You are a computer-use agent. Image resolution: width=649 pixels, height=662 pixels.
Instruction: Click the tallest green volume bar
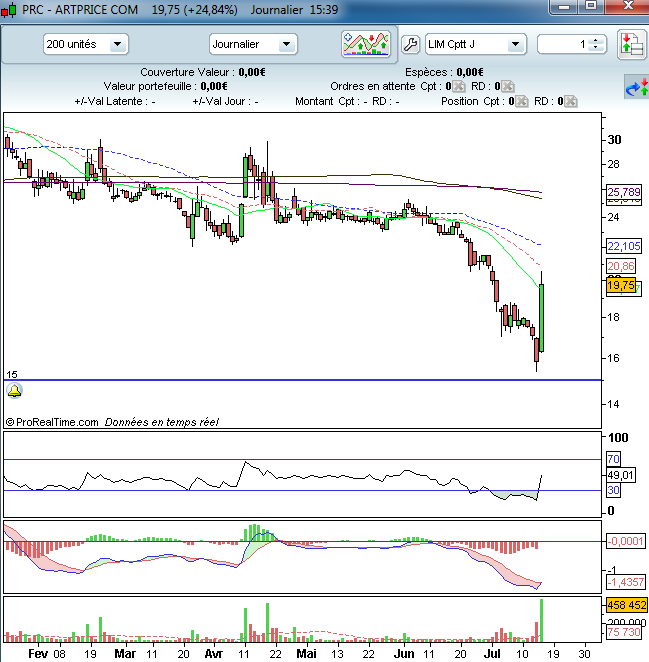542,621
